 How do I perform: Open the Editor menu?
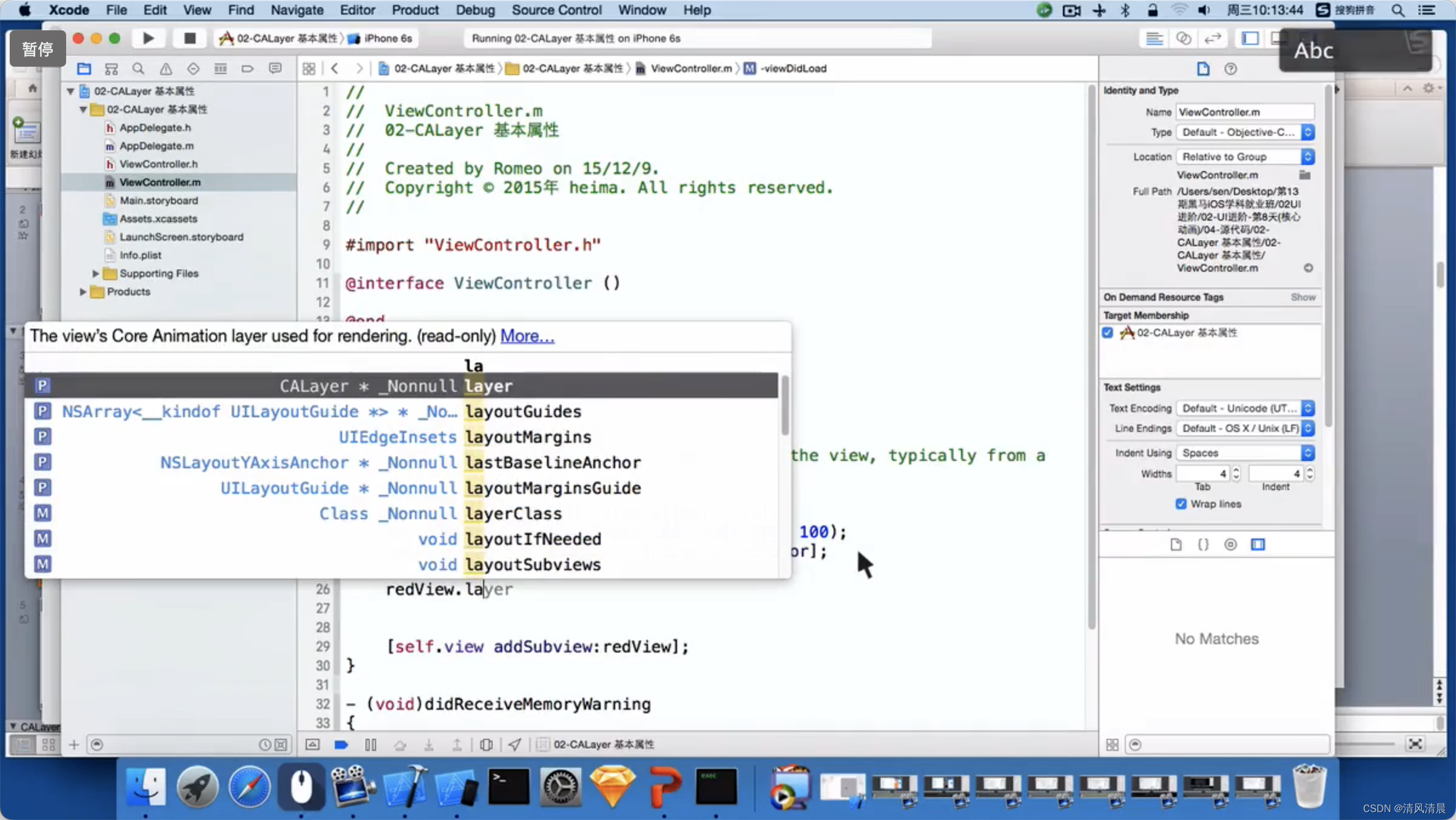(x=357, y=10)
